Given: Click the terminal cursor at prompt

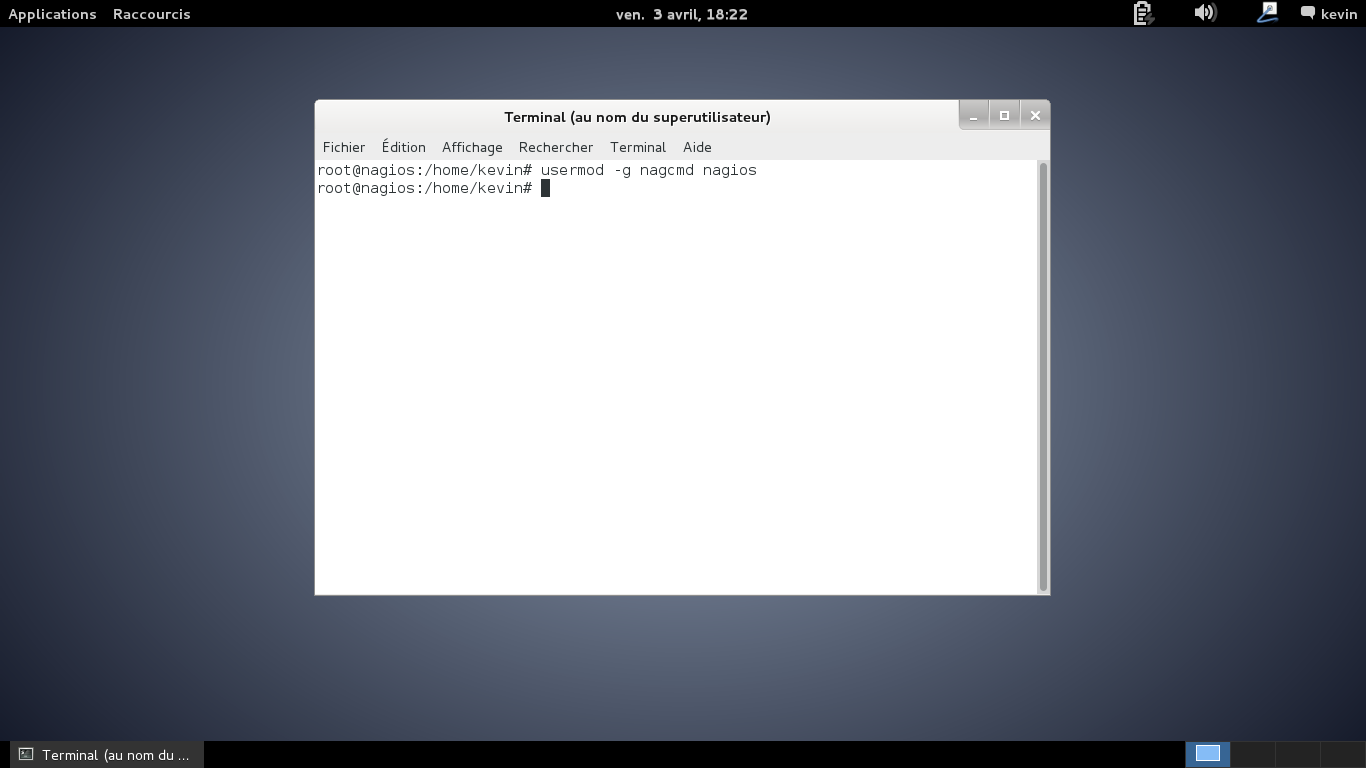Looking at the screenshot, I should (545, 188).
